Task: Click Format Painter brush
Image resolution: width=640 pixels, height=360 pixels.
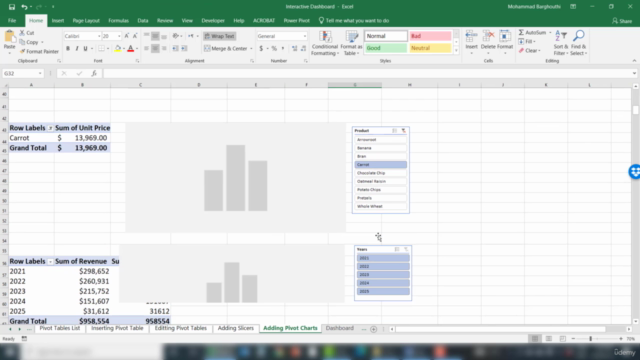Action: tap(39, 51)
